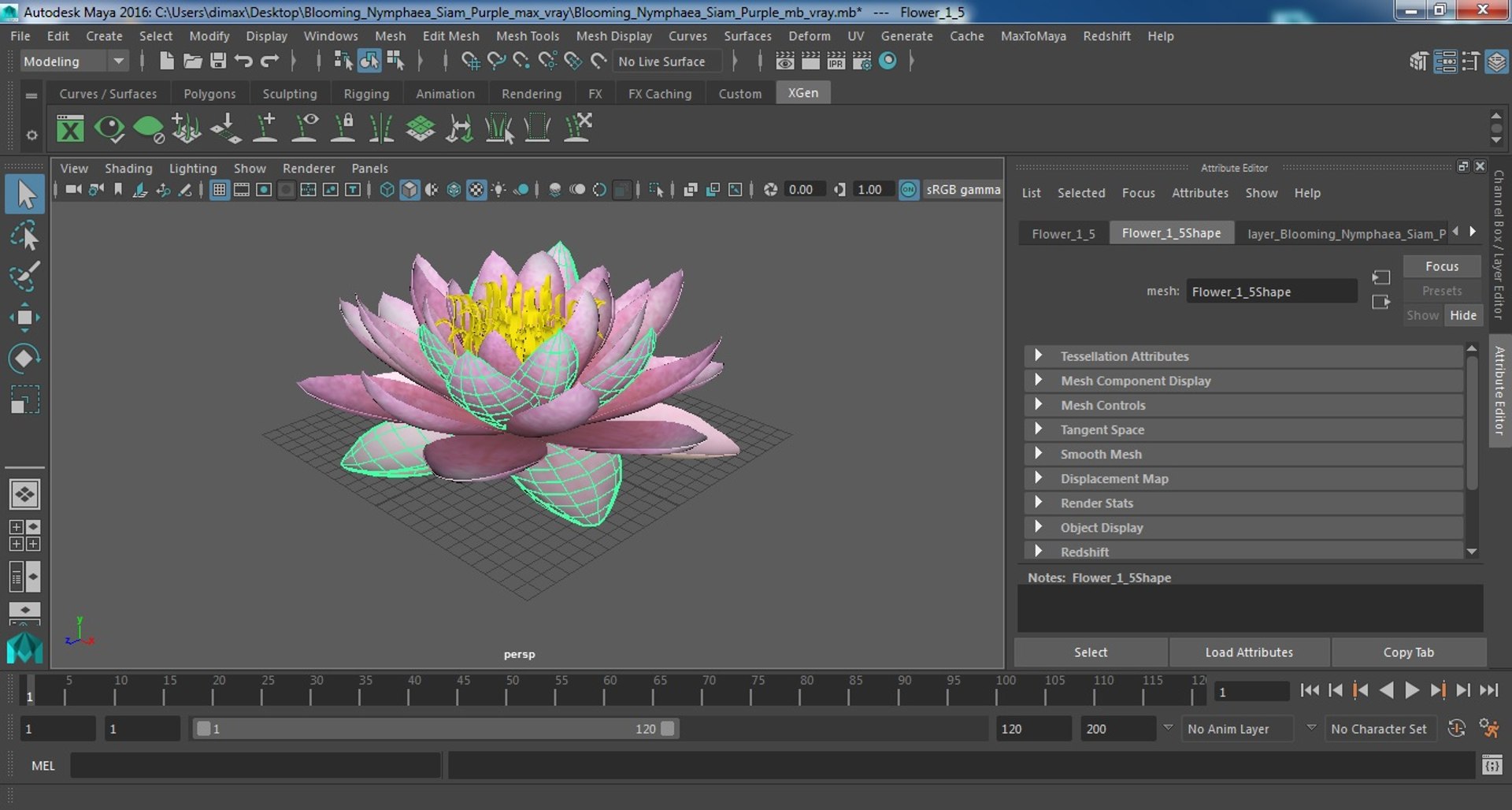The width and height of the screenshot is (1512, 810).
Task: Toggle sRGB gamma color management button
Action: (x=909, y=189)
